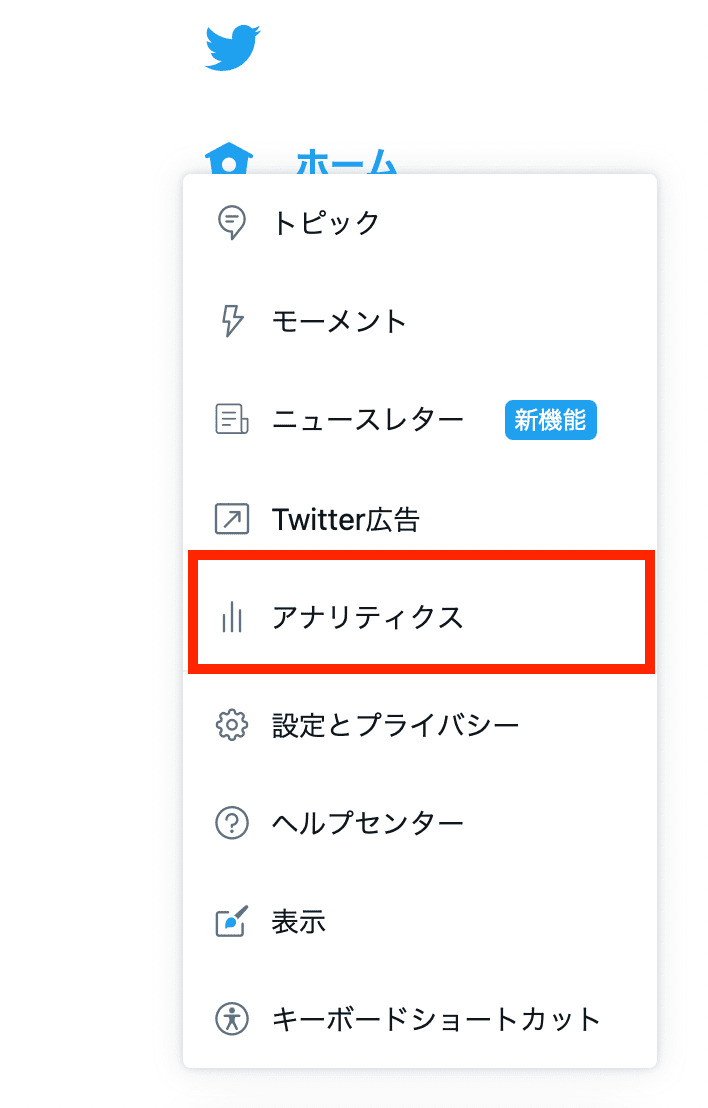Open the ヘルプセンター entry
This screenshot has width=708, height=1108.
(x=367, y=823)
